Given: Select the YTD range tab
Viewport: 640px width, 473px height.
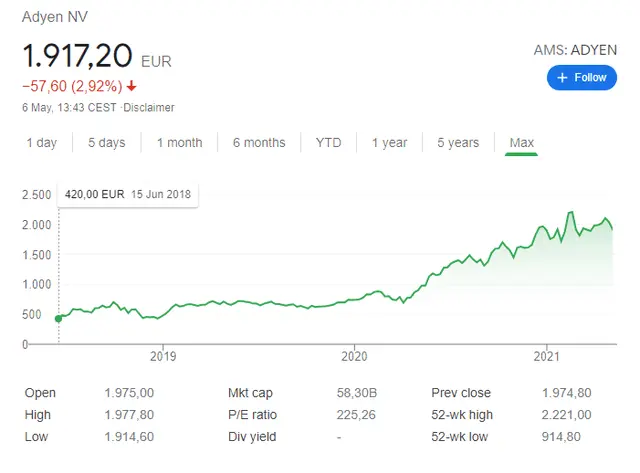Looking at the screenshot, I should 329,142.
